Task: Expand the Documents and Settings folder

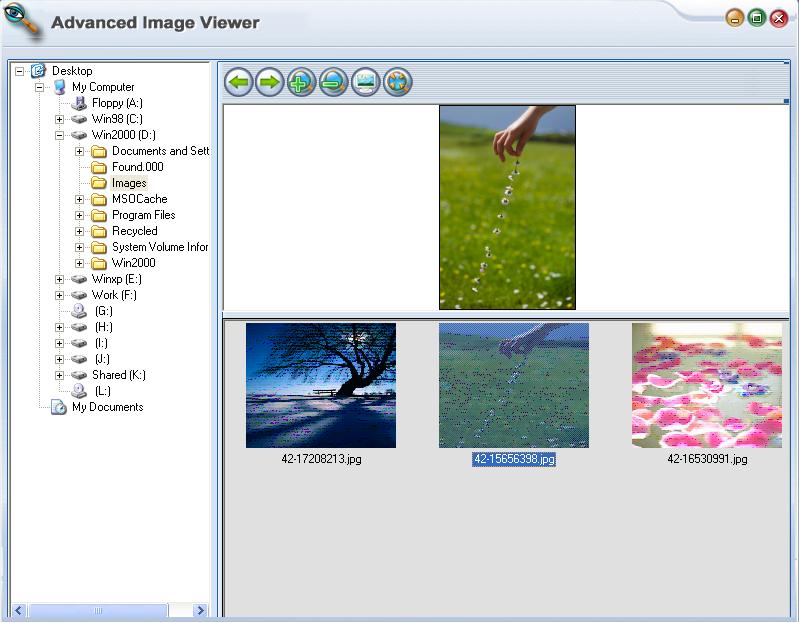Action: [x=79, y=151]
